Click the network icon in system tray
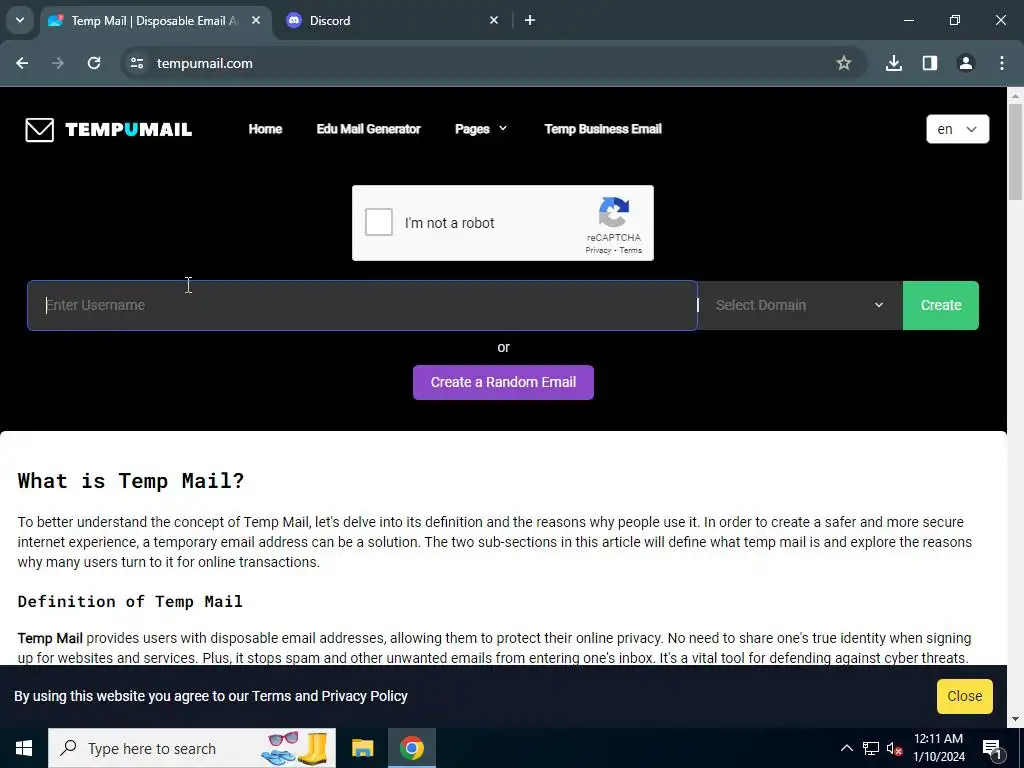This screenshot has width=1024, height=768. coord(871,748)
